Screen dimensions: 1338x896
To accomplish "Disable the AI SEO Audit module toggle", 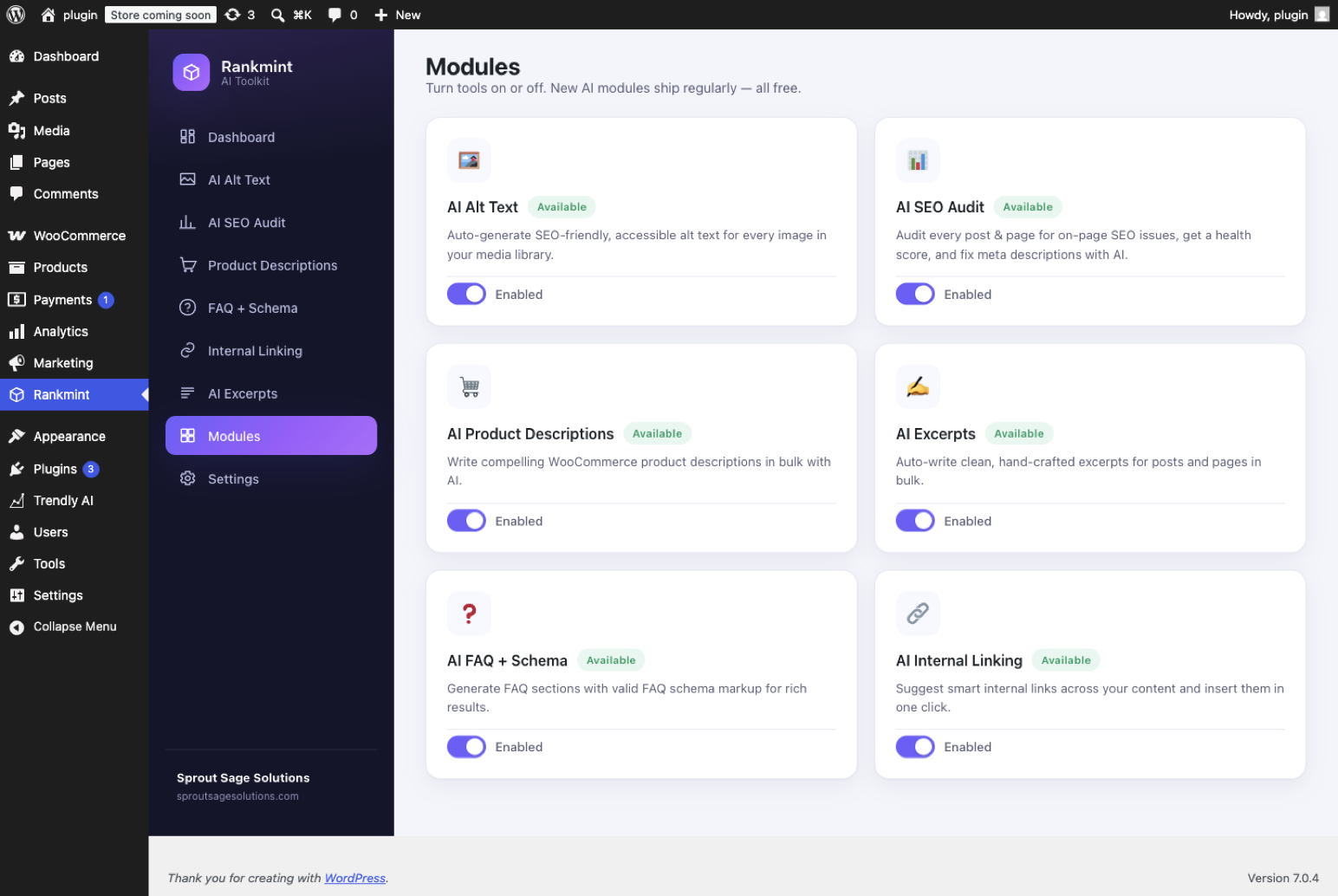I will (x=915, y=295).
